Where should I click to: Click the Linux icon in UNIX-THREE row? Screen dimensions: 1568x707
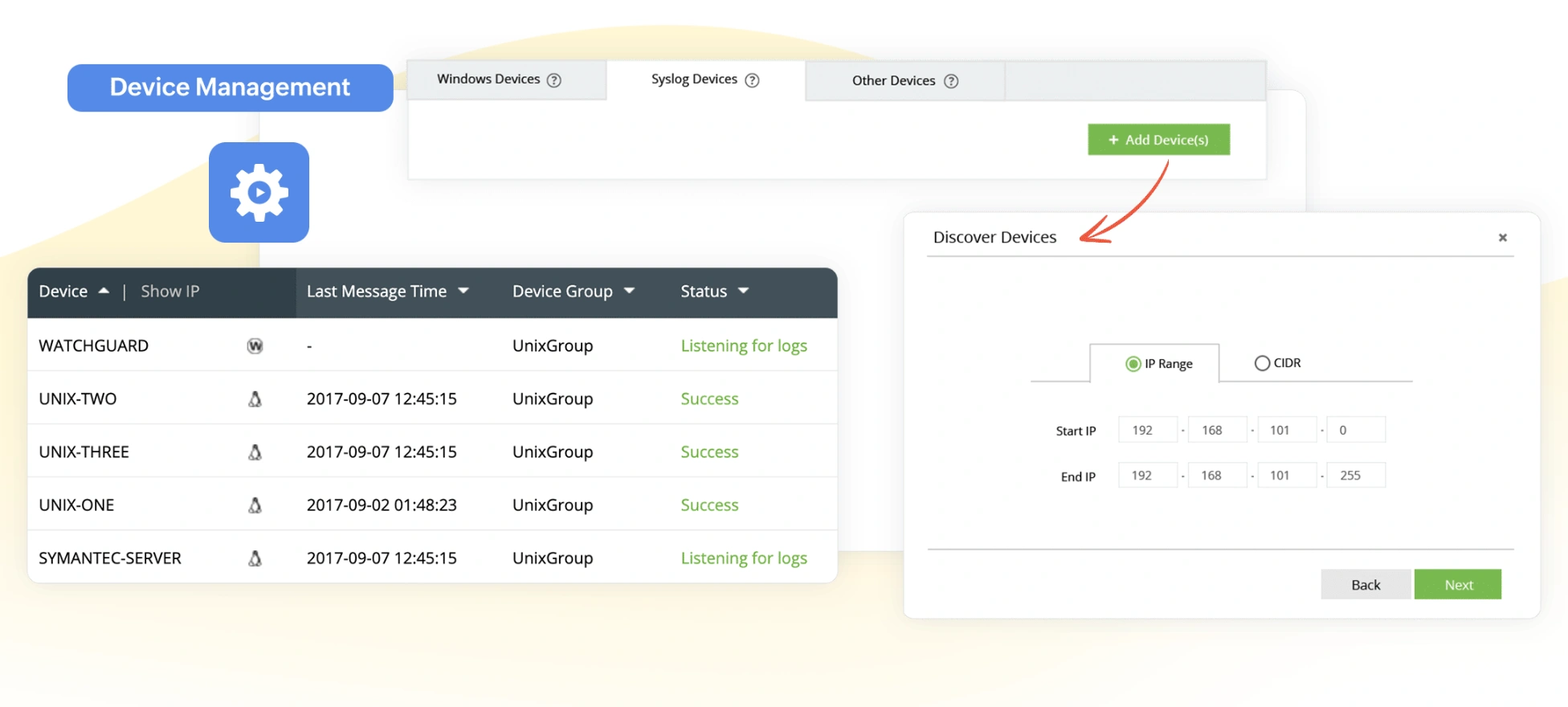pyautogui.click(x=255, y=452)
